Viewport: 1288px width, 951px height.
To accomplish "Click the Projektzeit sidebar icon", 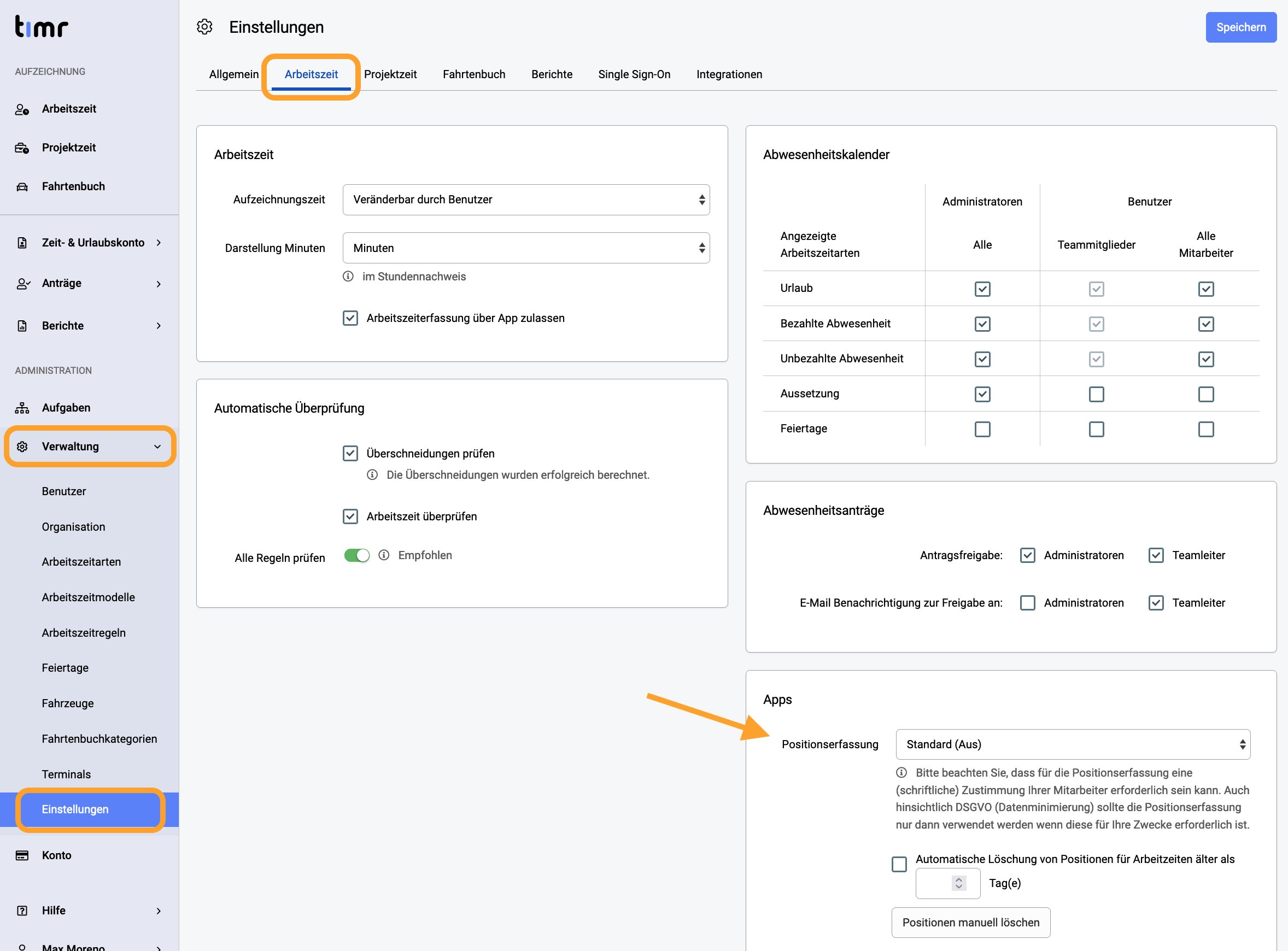I will (x=22, y=148).
